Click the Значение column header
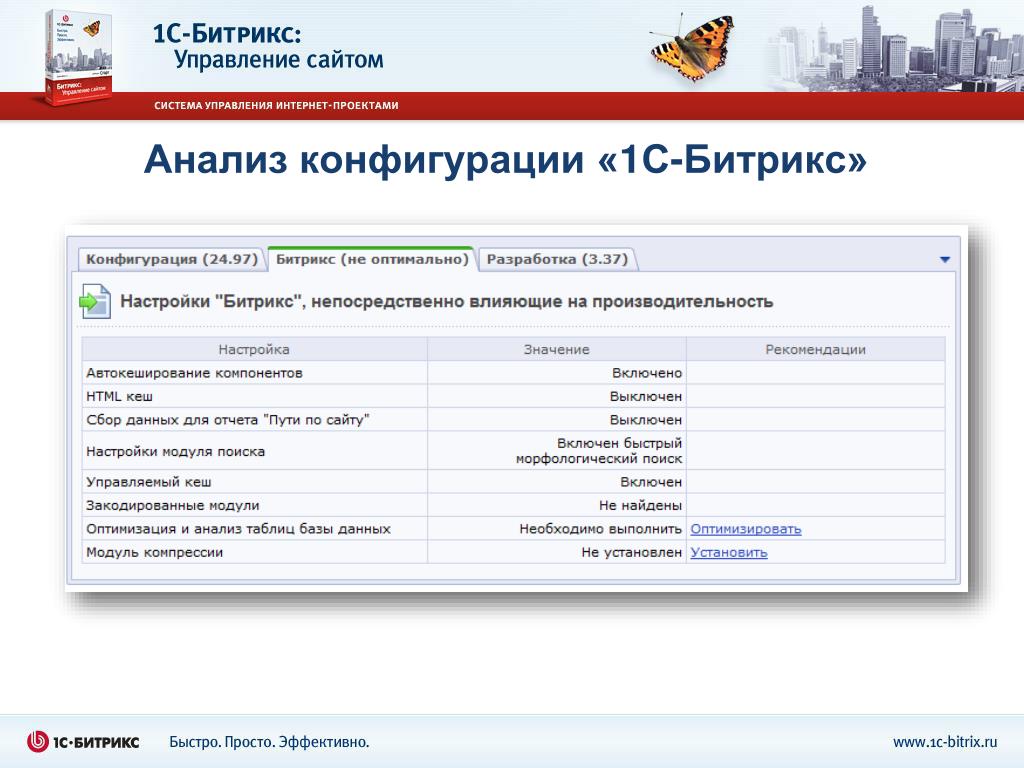1024x768 pixels. tap(556, 349)
